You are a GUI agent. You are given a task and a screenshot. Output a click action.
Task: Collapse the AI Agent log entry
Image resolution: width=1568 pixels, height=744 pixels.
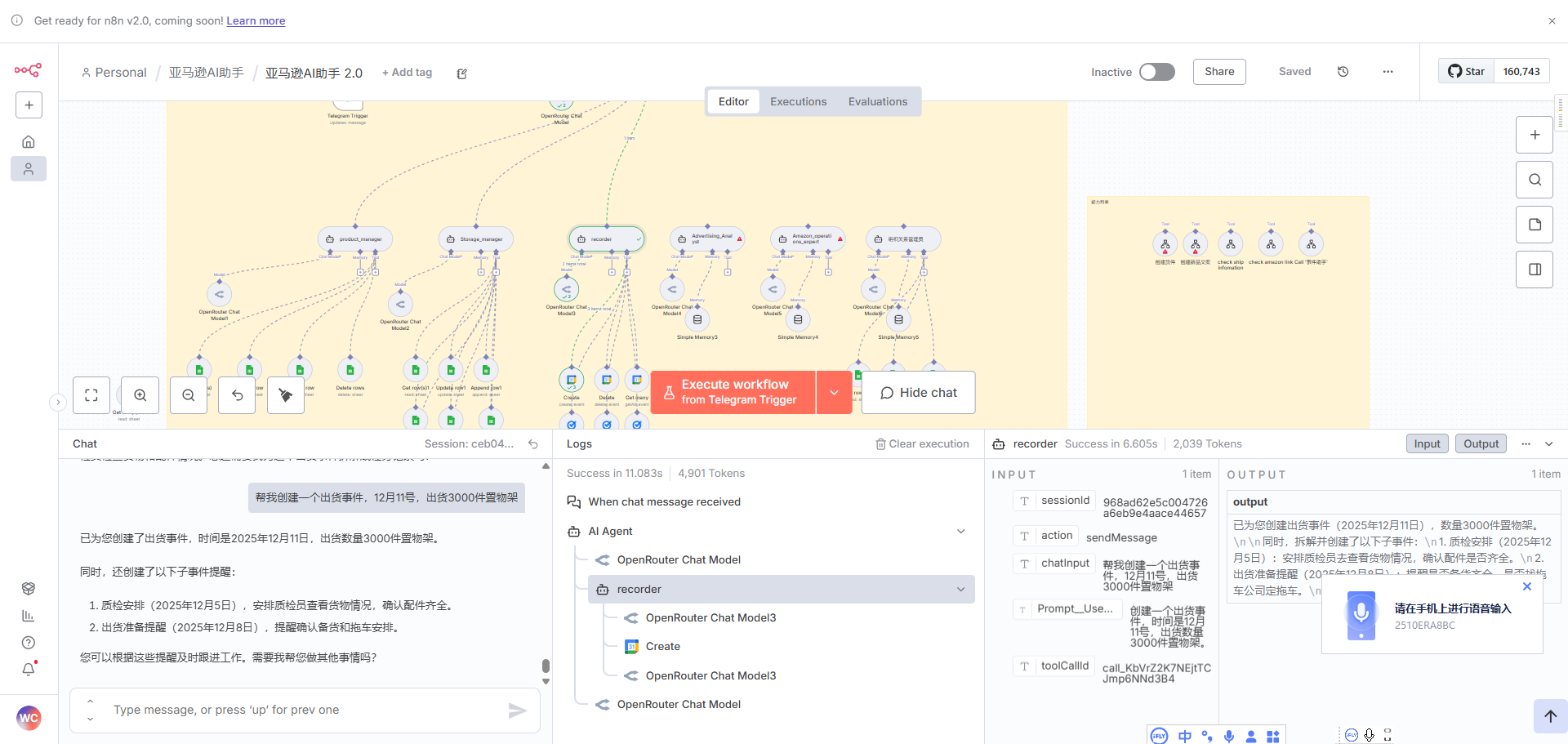pyautogui.click(x=960, y=532)
